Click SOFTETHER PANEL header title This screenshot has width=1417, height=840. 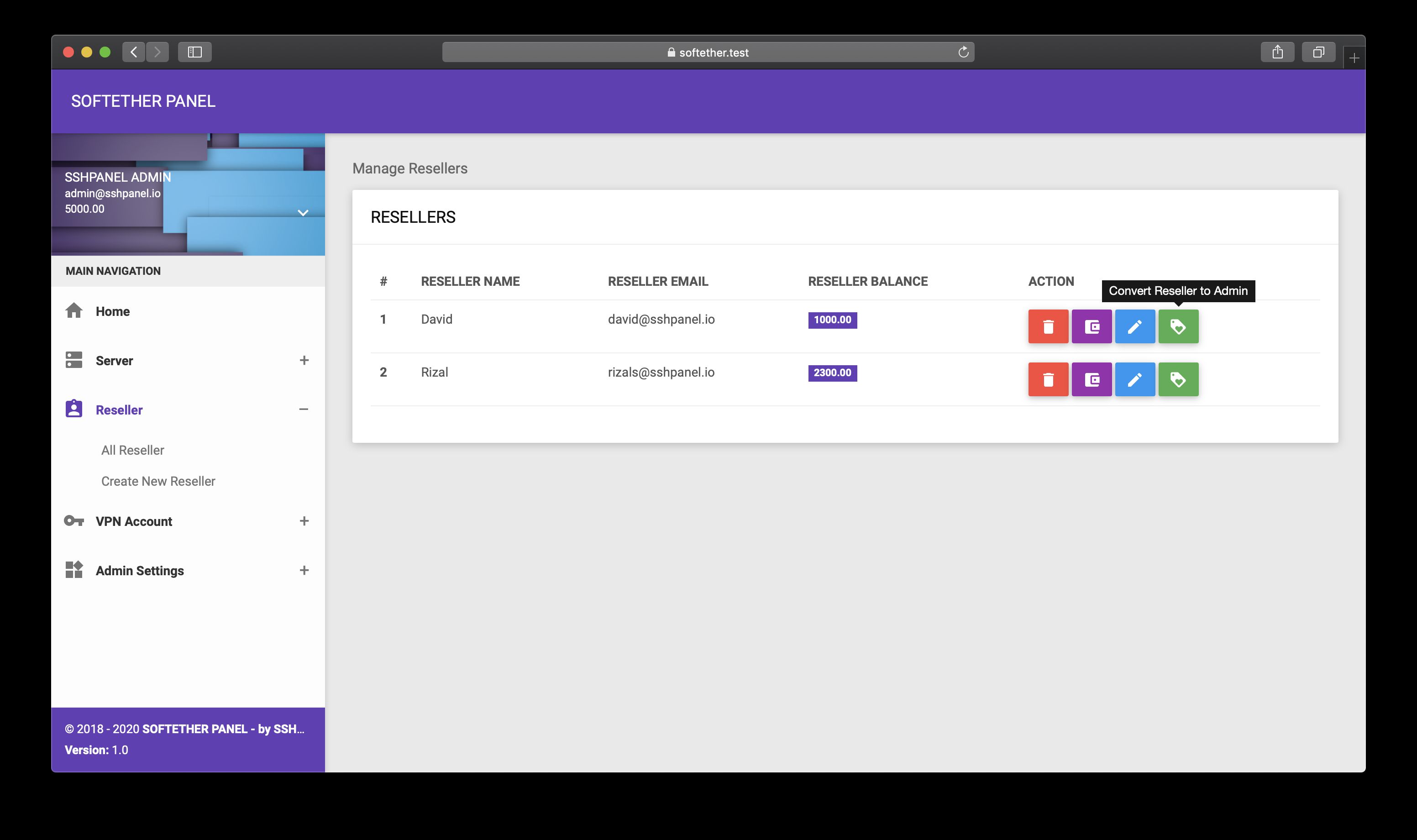coord(143,101)
